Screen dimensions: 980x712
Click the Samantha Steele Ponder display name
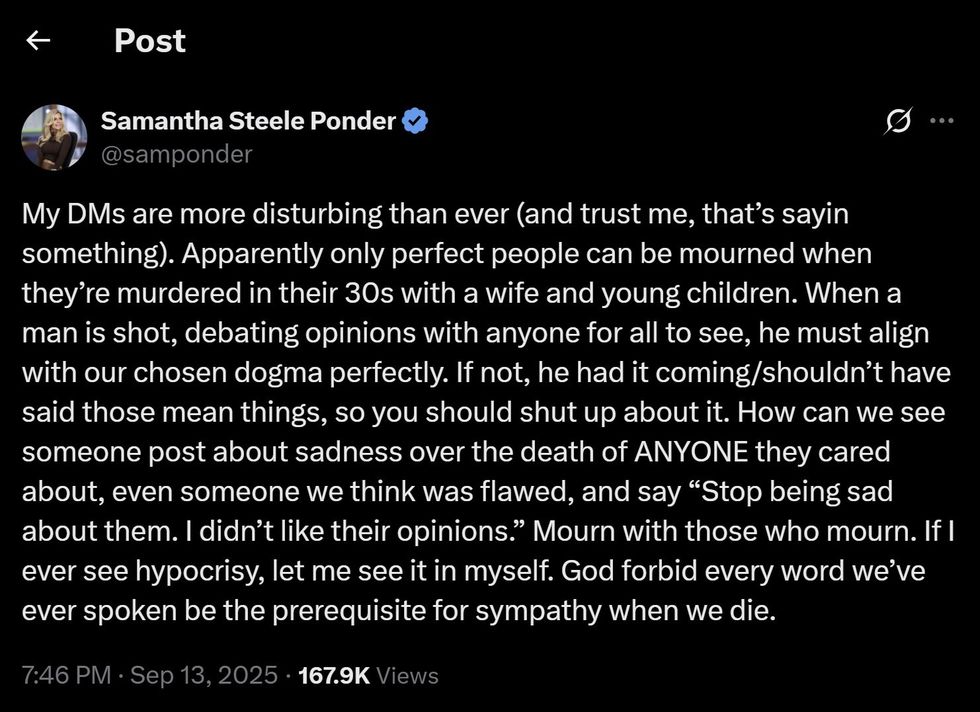tap(248, 122)
